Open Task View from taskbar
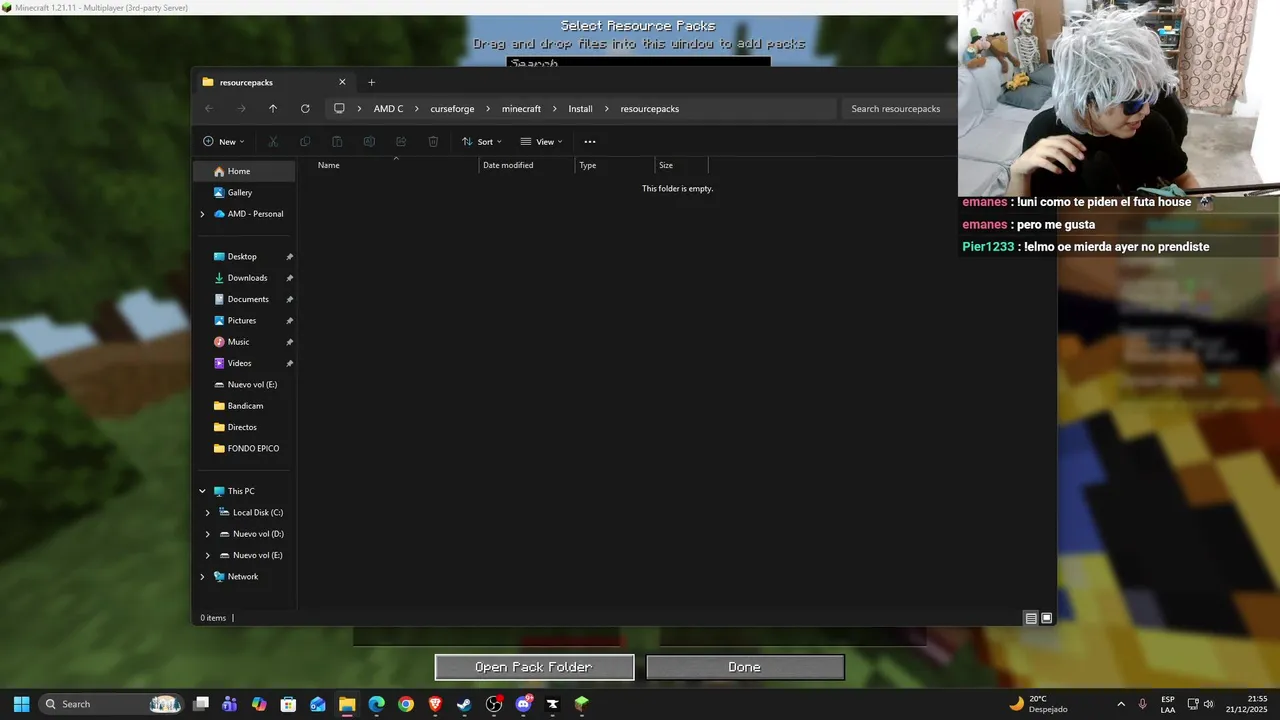Viewport: 1280px width, 720px height. click(201, 704)
